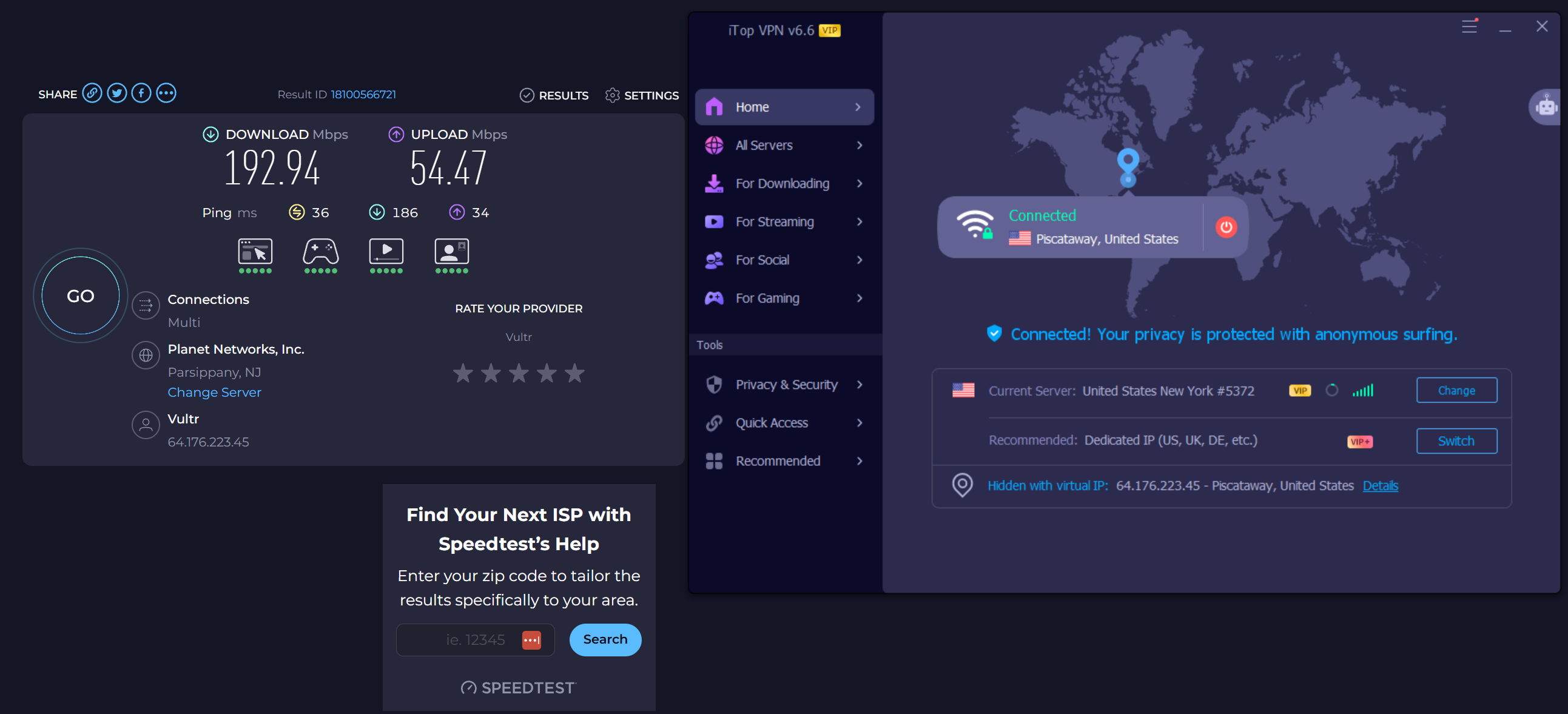The image size is (1568, 714).
Task: Expand the Quick Access chevron arrow
Action: pos(859,423)
